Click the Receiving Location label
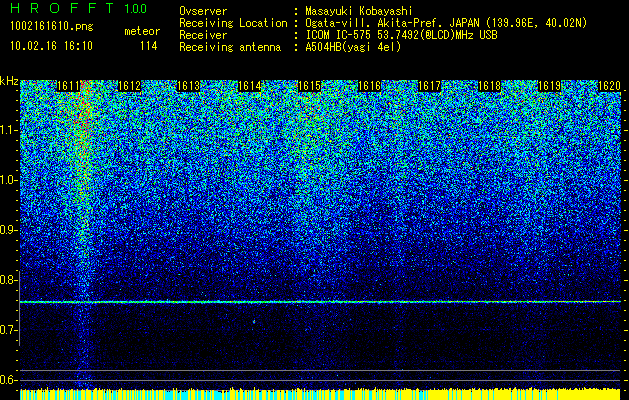The width and height of the screenshot is (629, 400). tap(233, 23)
